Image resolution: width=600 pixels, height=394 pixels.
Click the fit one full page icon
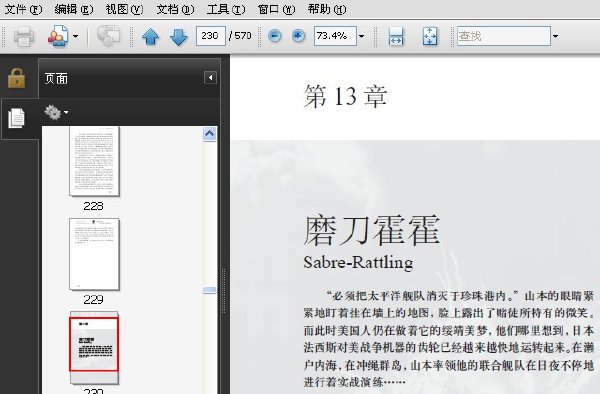[430, 36]
